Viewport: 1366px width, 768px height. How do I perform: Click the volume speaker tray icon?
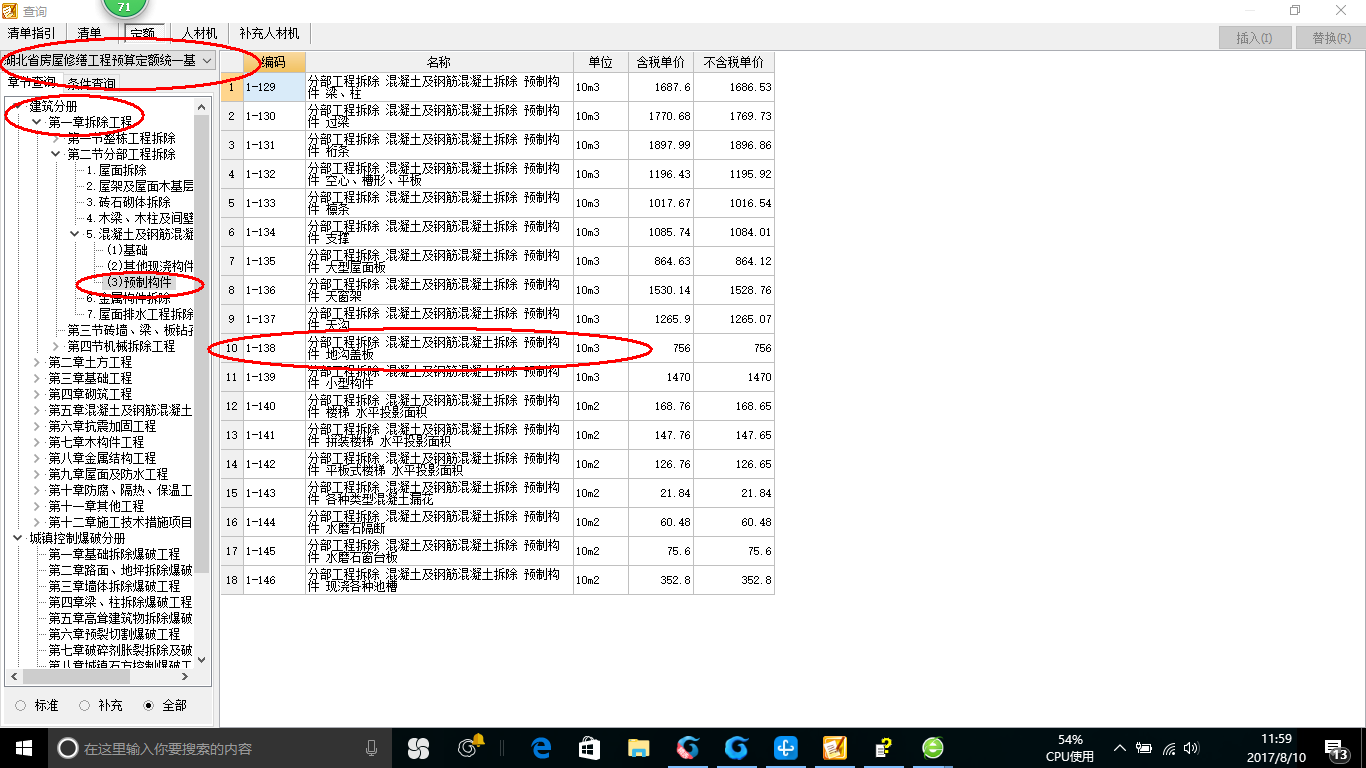coord(1191,748)
